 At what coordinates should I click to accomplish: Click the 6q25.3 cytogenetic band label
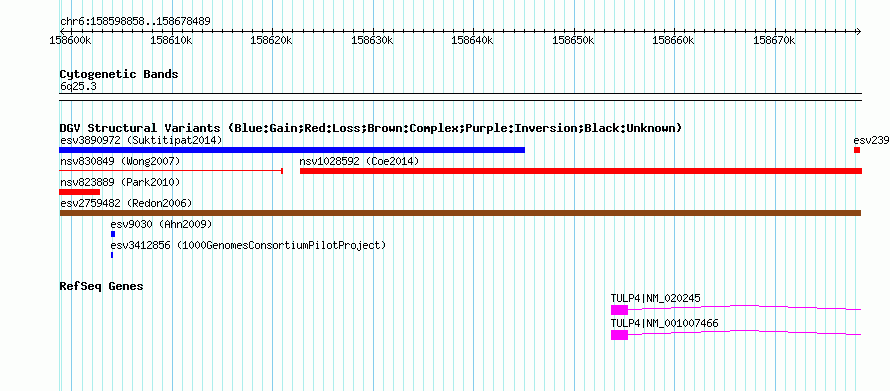[x=78, y=86]
